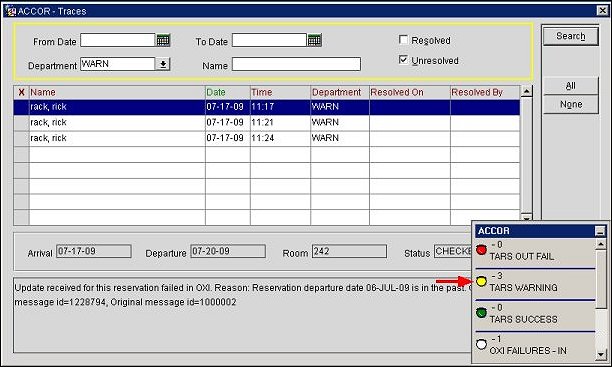The image size is (612, 367).
Task: Click the X column header mark
Action: 21,92
